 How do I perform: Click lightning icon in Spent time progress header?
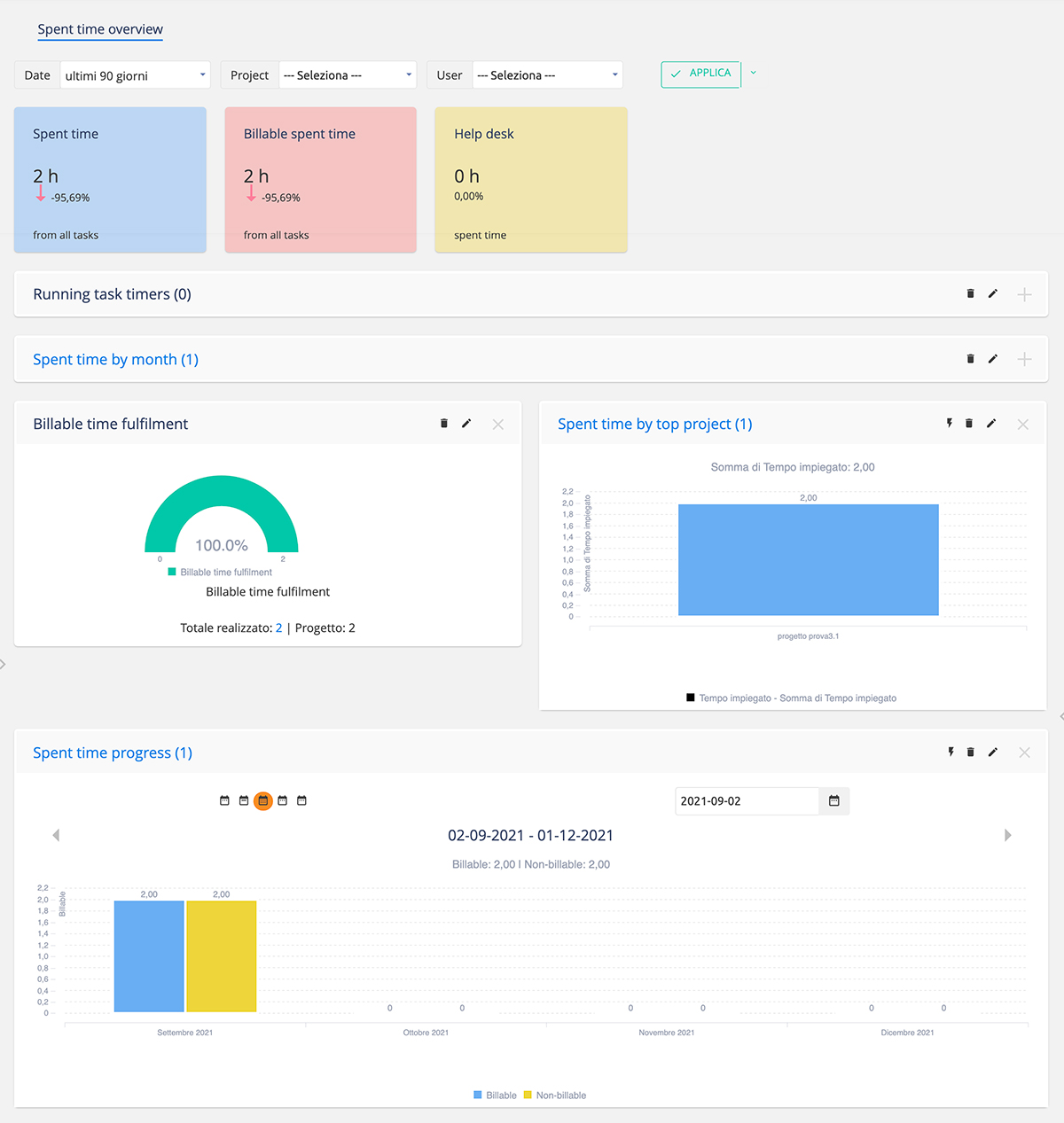coord(951,753)
